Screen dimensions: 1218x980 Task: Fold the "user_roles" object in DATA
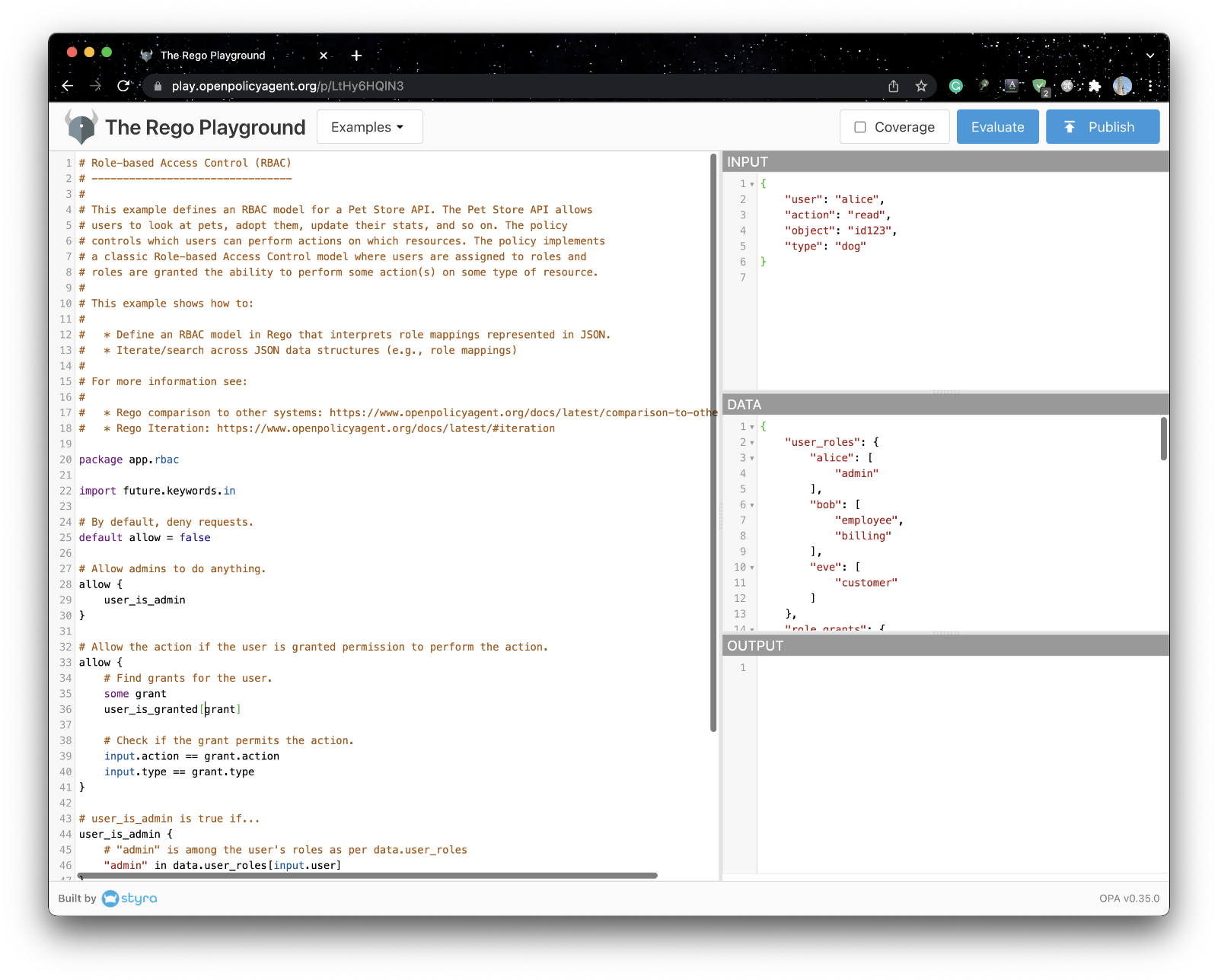point(752,443)
